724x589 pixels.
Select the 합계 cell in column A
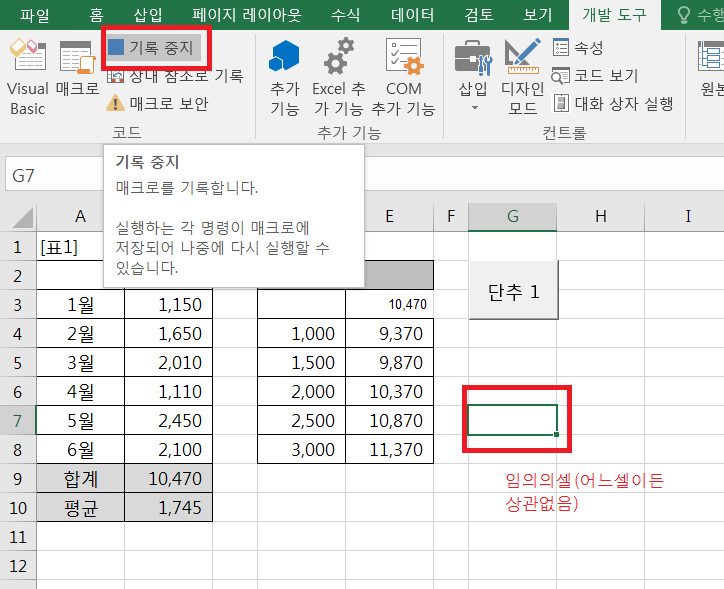pos(80,480)
